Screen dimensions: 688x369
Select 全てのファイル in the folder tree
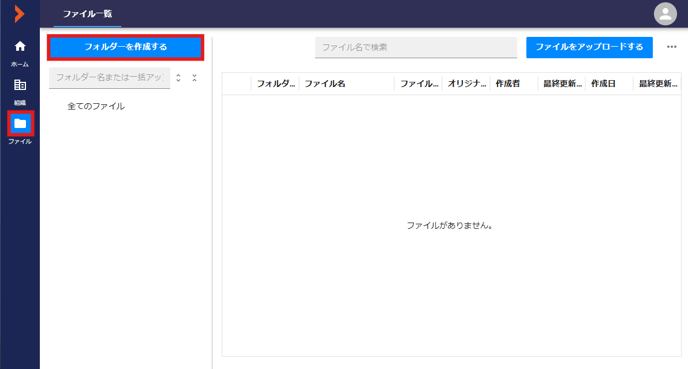click(x=96, y=106)
